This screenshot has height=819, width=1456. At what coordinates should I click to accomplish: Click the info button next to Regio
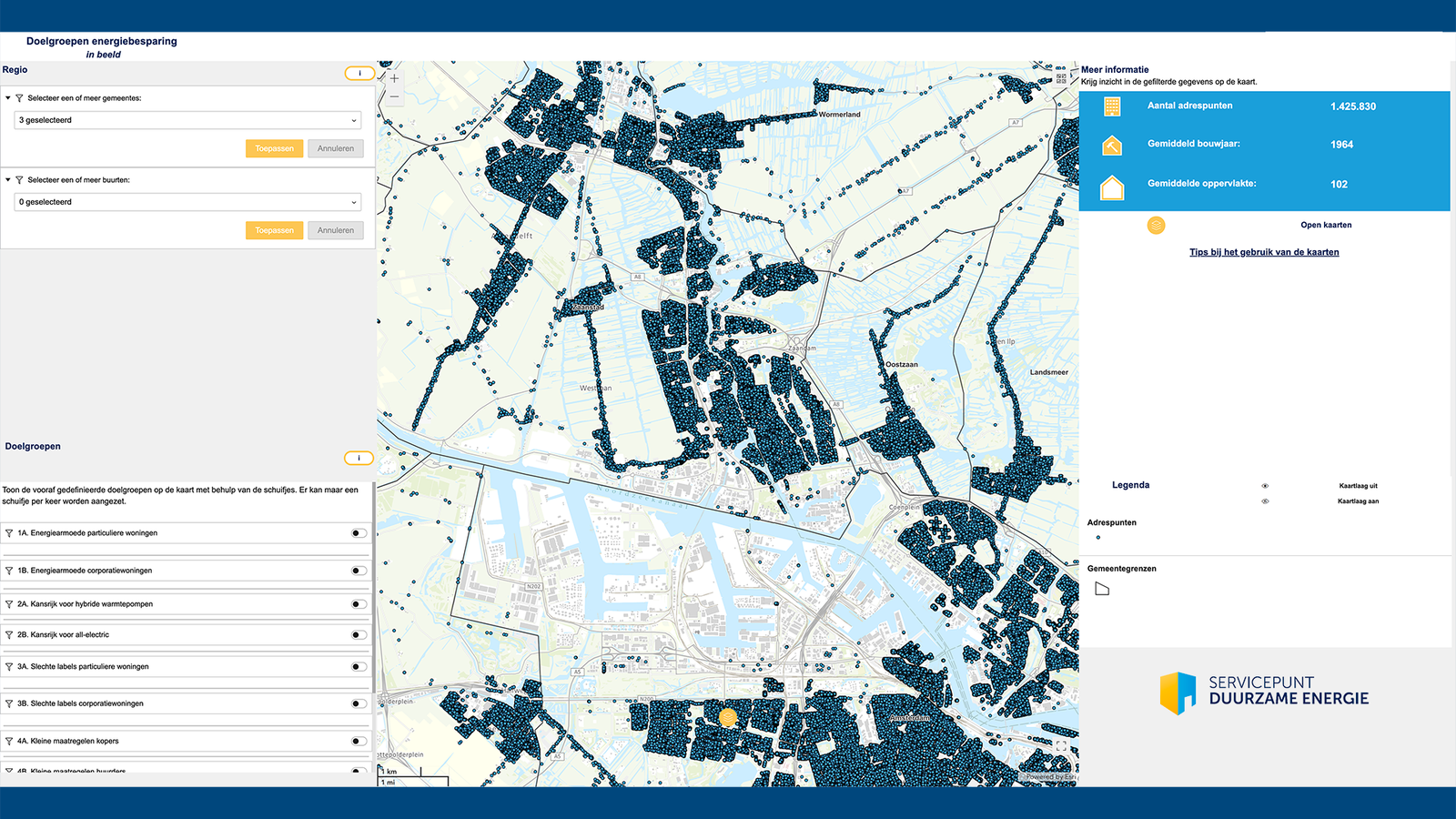(359, 73)
